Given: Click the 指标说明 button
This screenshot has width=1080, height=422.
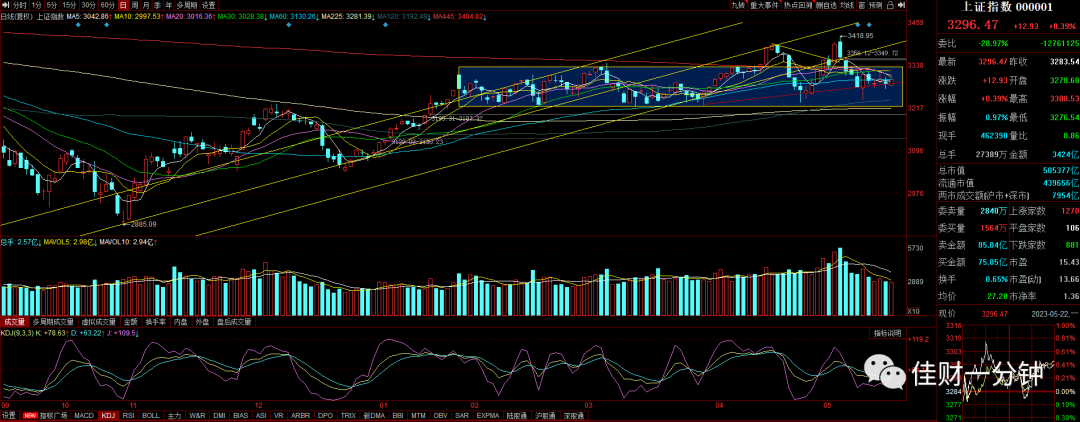Looking at the screenshot, I should (888, 333).
